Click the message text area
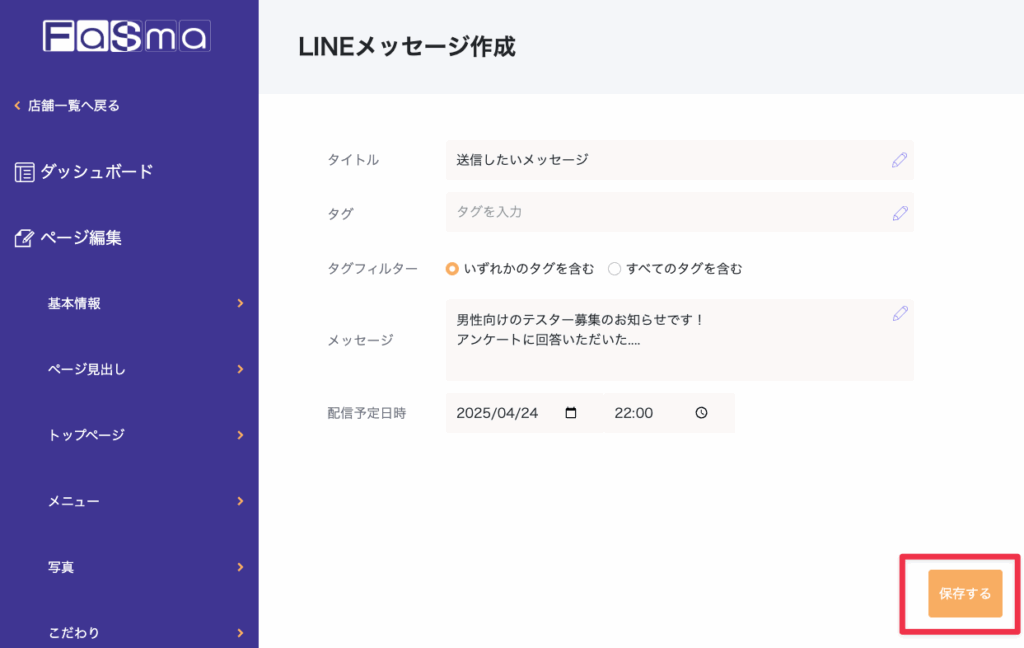1024x648 pixels. [x=660, y=340]
